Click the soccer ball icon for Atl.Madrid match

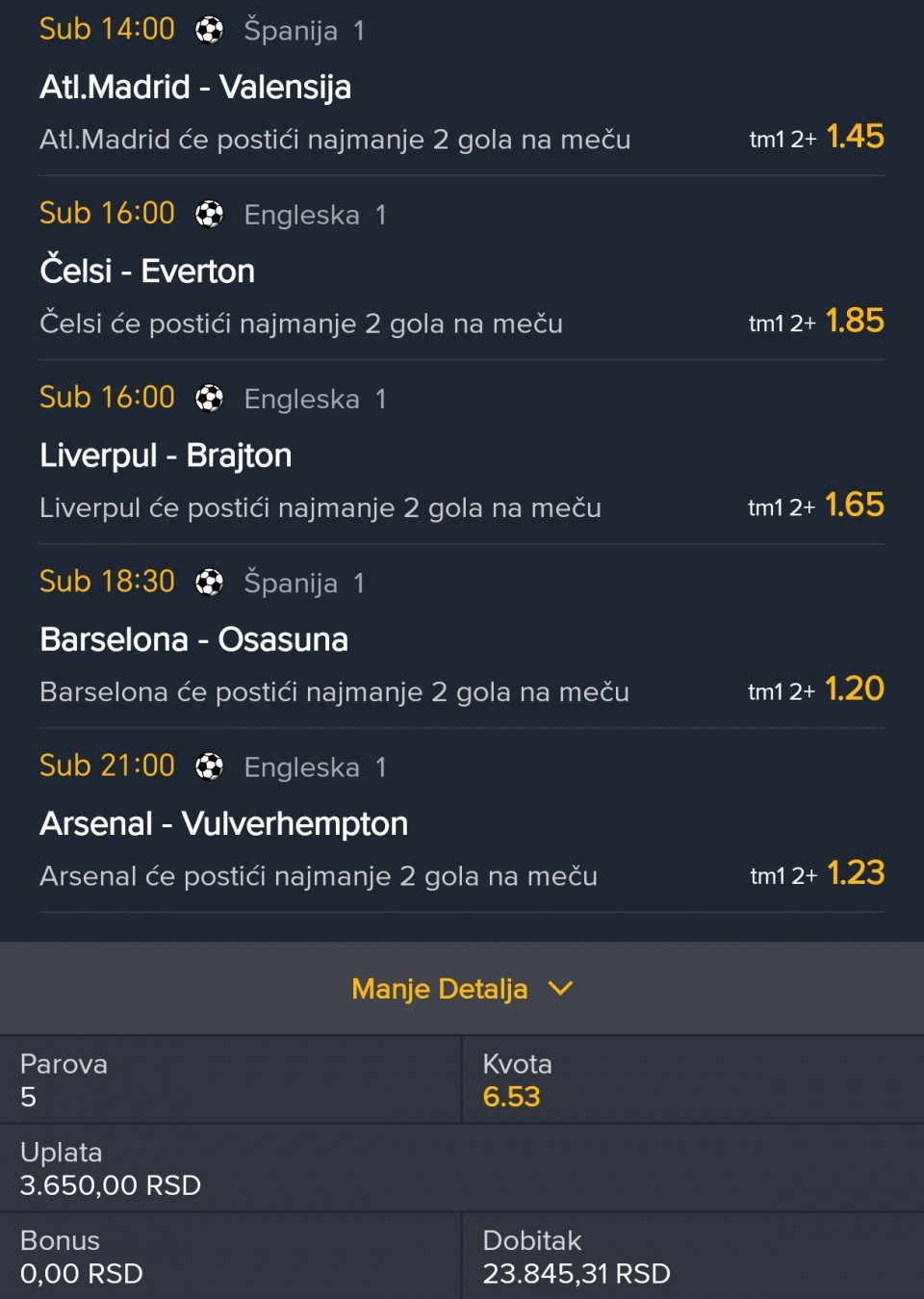209,30
